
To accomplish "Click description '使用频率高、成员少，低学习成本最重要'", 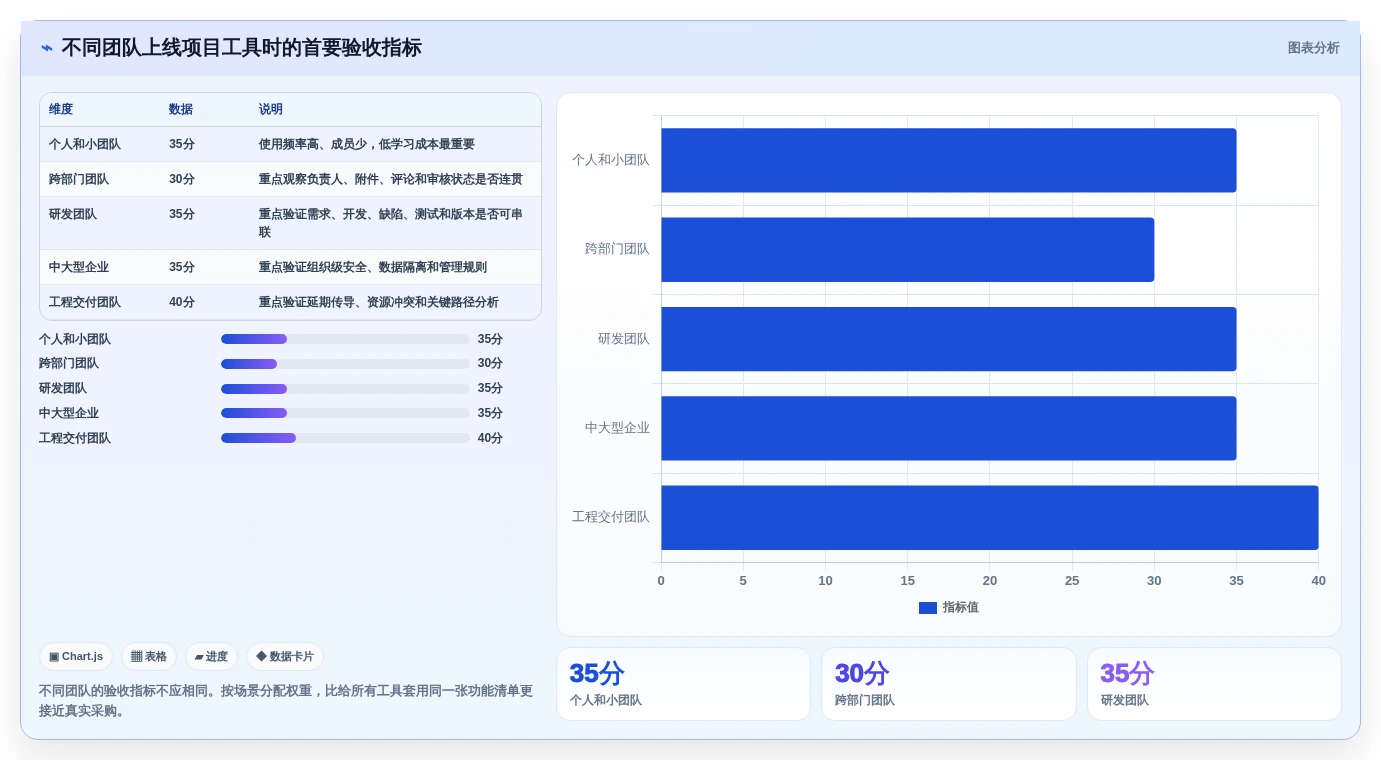I will click(367, 144).
